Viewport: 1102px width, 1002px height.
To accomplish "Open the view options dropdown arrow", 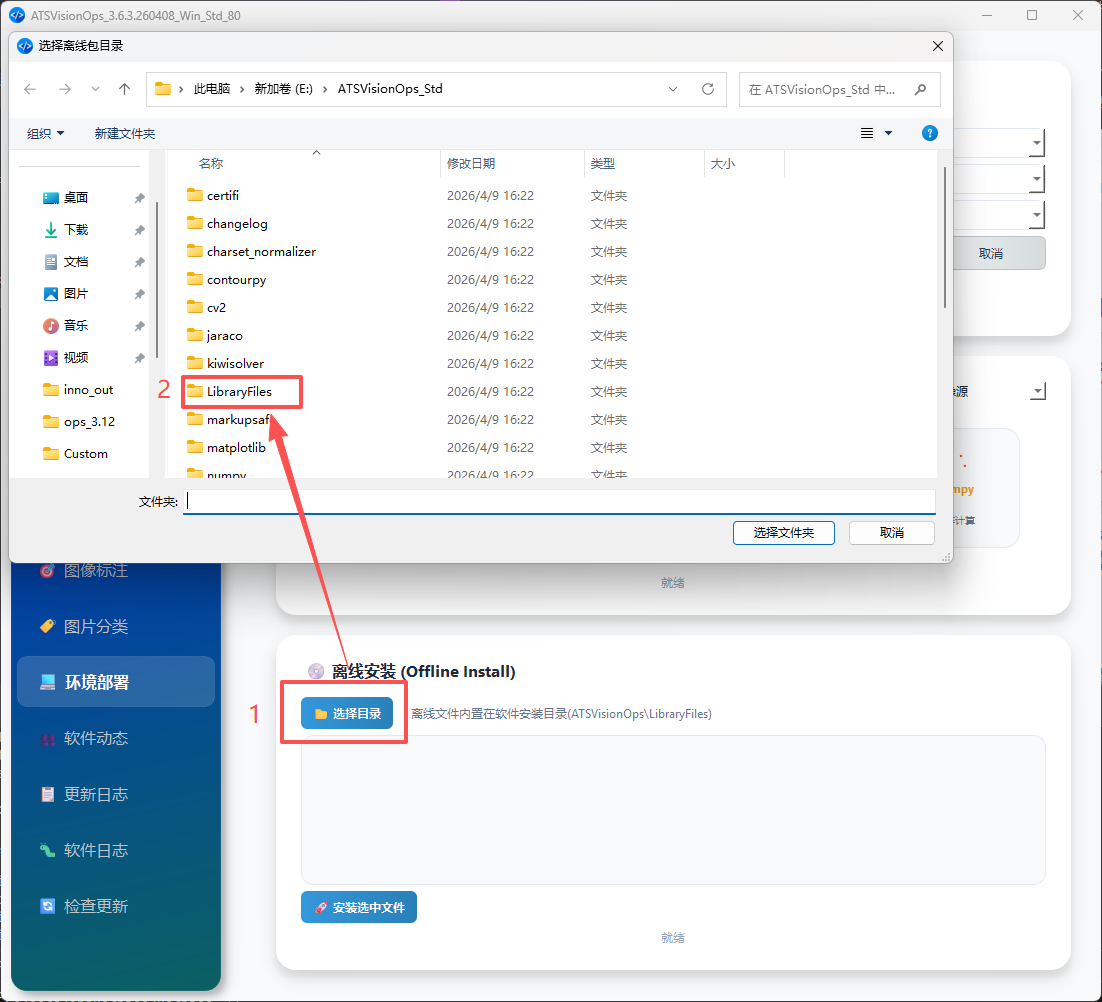I will pyautogui.click(x=888, y=133).
